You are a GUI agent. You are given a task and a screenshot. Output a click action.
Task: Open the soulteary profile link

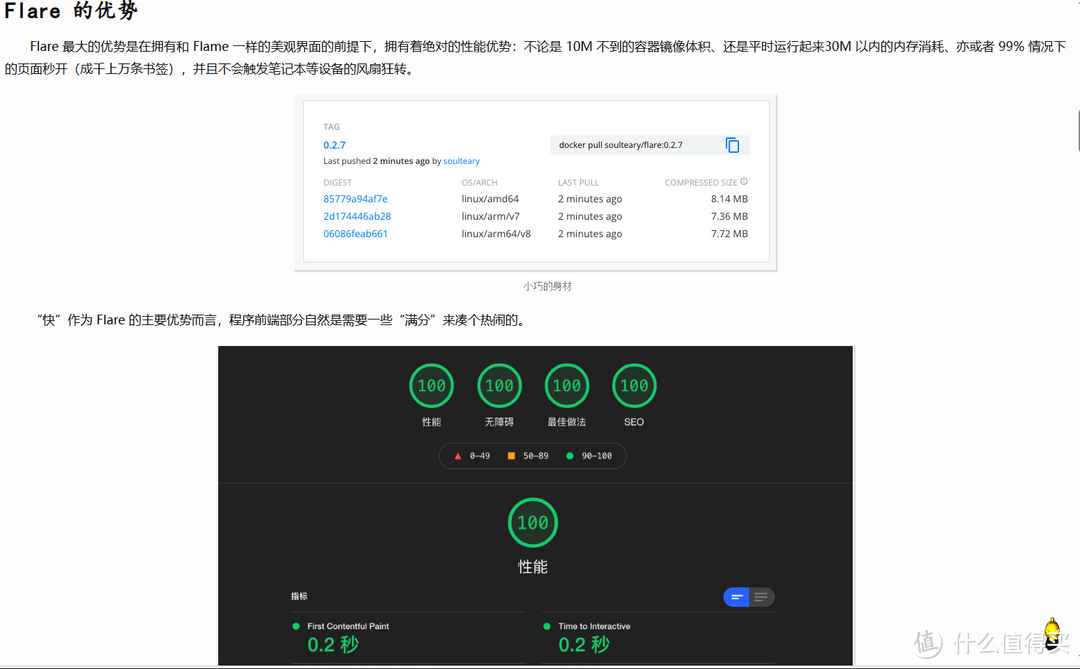tap(461, 160)
